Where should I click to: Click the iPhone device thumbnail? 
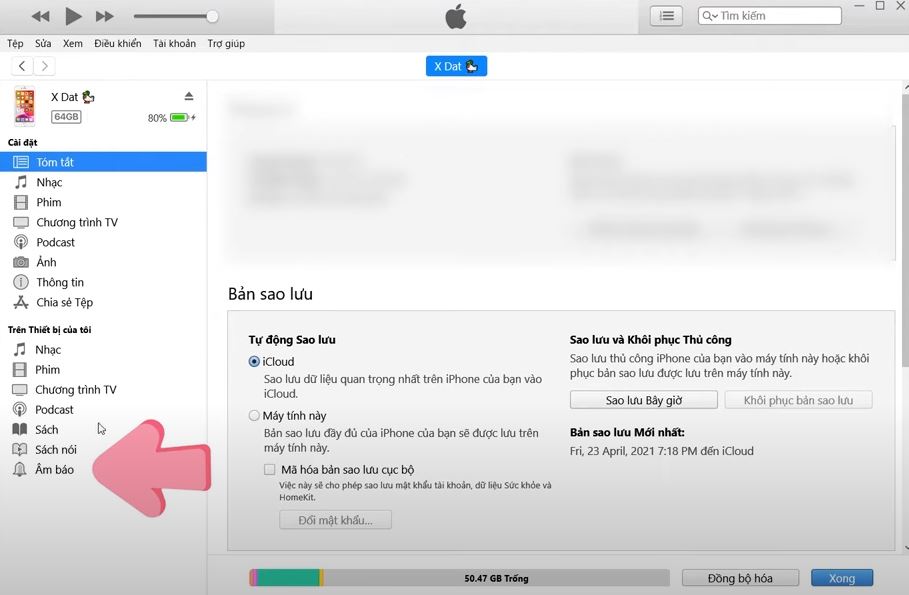pos(24,106)
